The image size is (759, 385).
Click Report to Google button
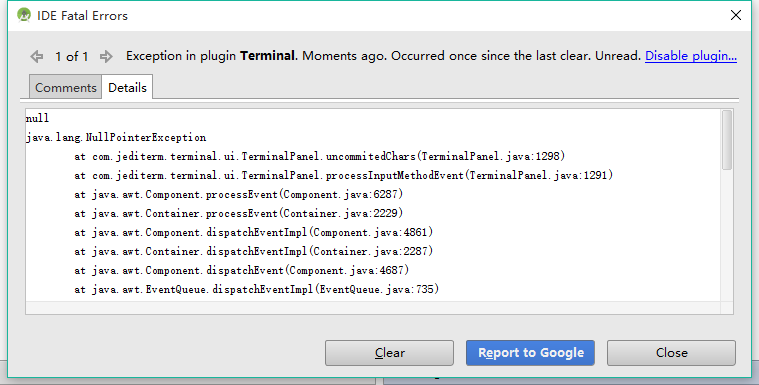pos(531,353)
